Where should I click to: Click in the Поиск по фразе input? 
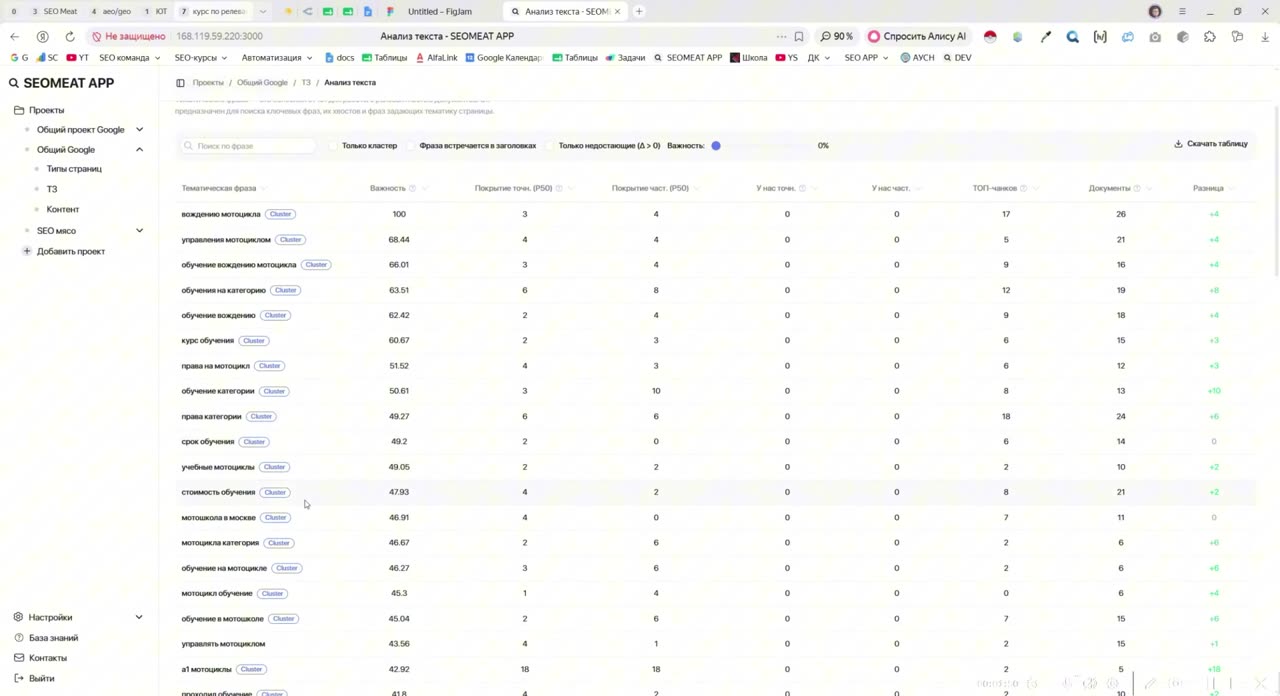[248, 146]
